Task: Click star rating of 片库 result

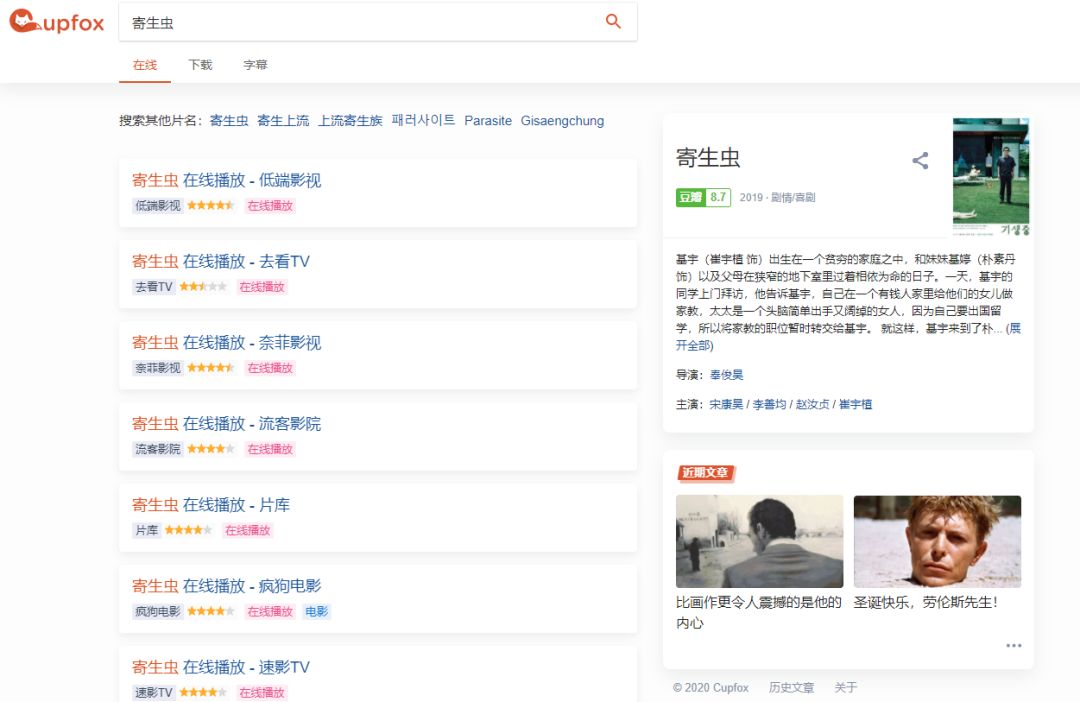Action: pyautogui.click(x=189, y=530)
